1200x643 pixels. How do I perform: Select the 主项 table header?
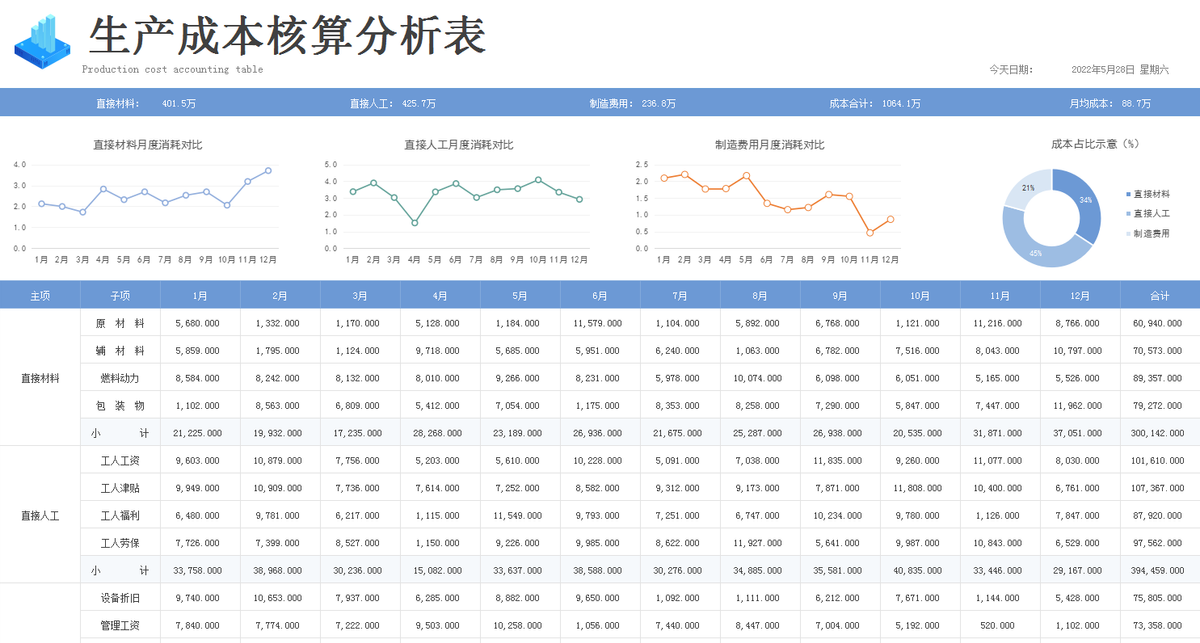40,294
